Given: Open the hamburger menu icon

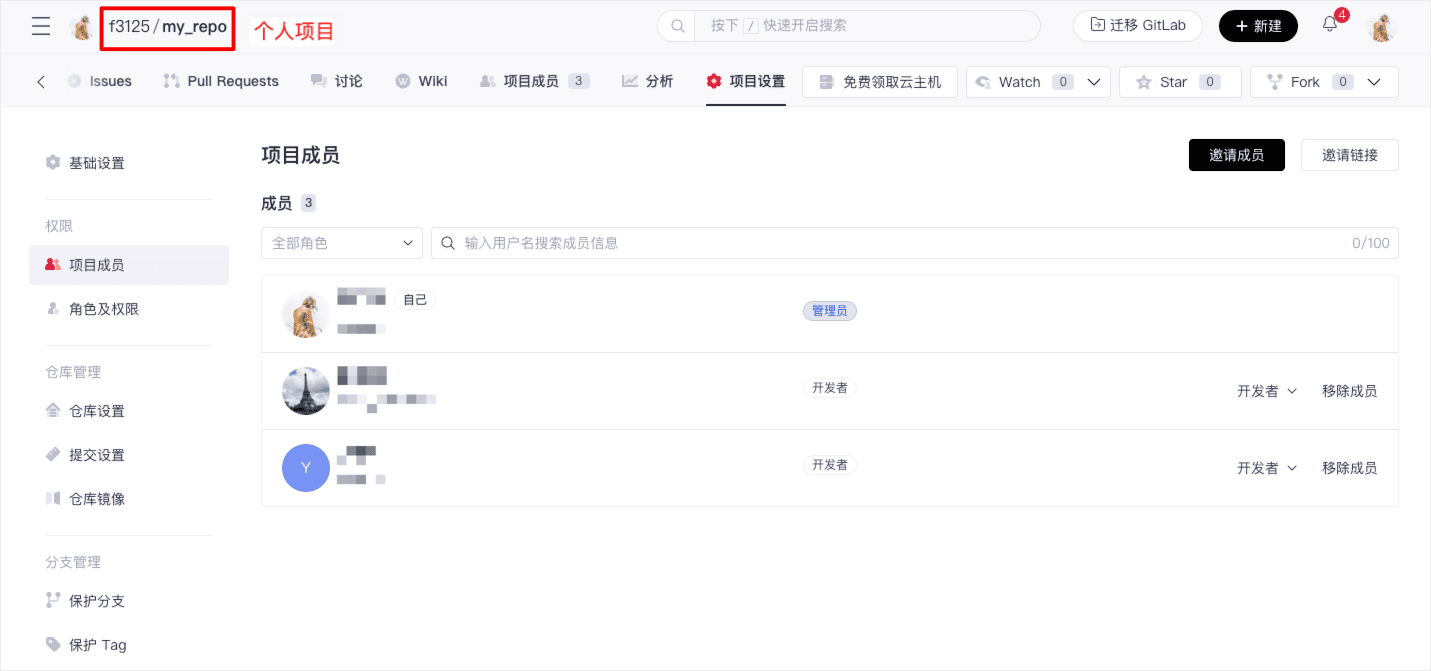Looking at the screenshot, I should tap(41, 26).
